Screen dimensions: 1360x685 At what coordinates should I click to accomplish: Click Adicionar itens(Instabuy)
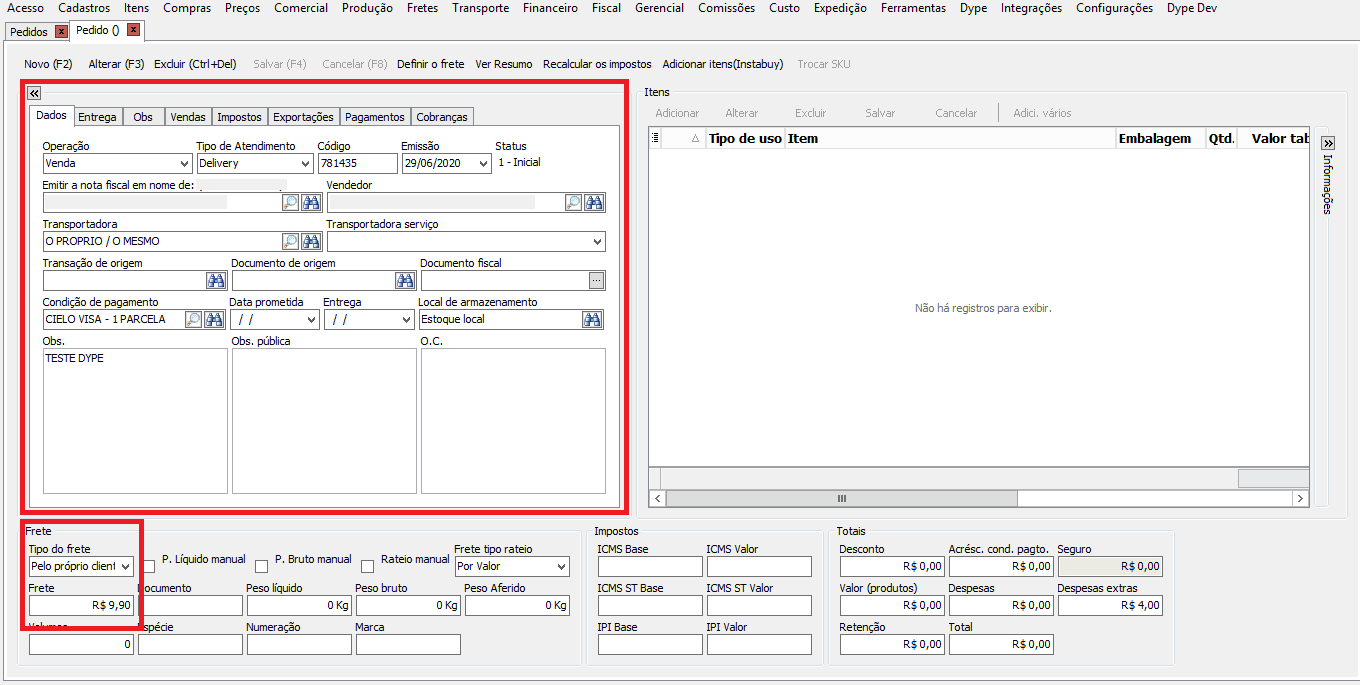pyautogui.click(x=723, y=64)
